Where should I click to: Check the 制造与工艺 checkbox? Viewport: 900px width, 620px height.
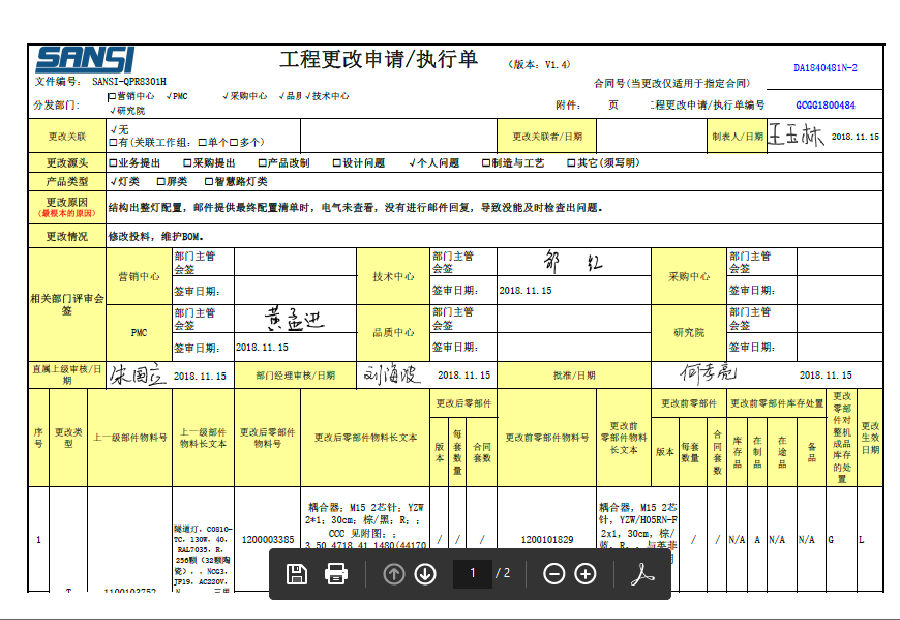[486, 163]
